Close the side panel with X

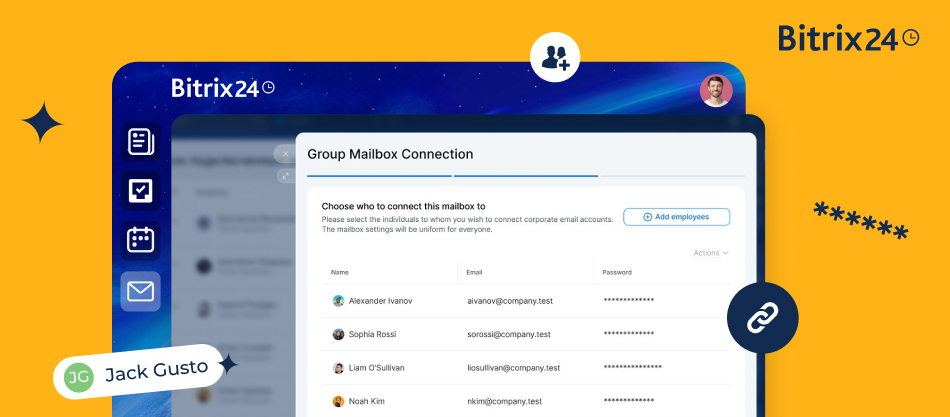[x=285, y=154]
